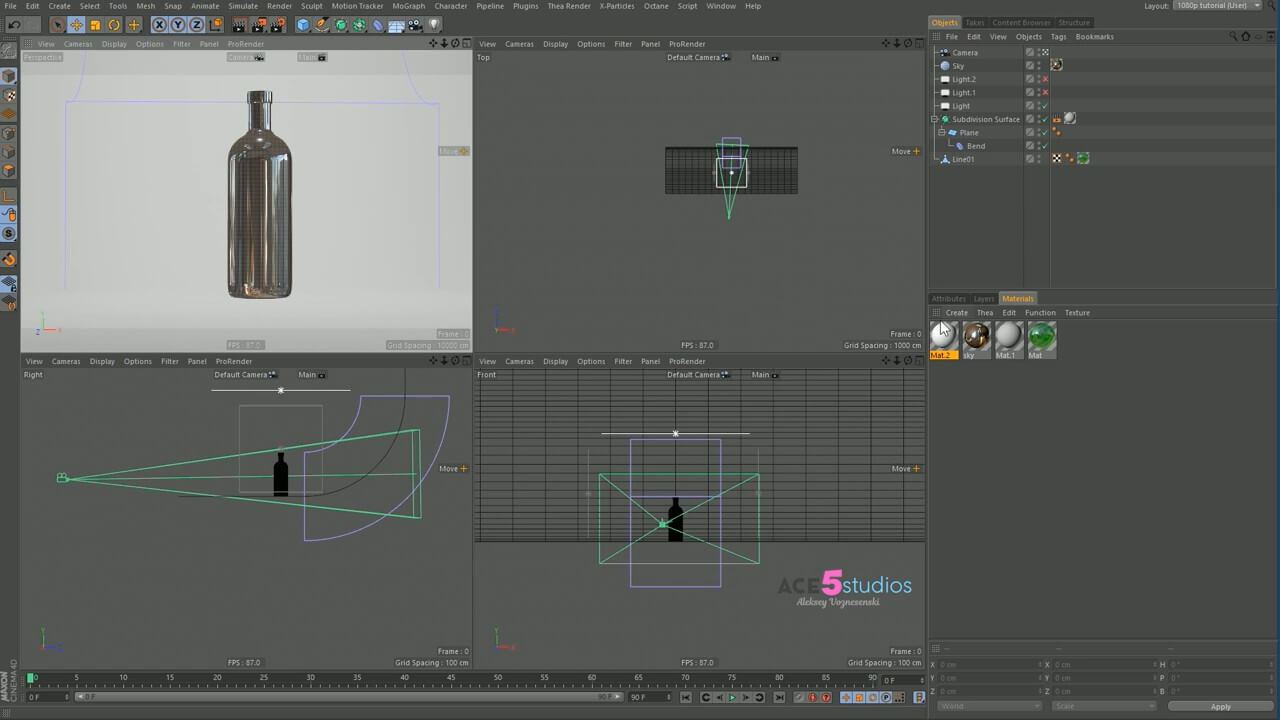Enable Light.2 using its red cross
This screenshot has height=720, width=1280.
click(1045, 79)
